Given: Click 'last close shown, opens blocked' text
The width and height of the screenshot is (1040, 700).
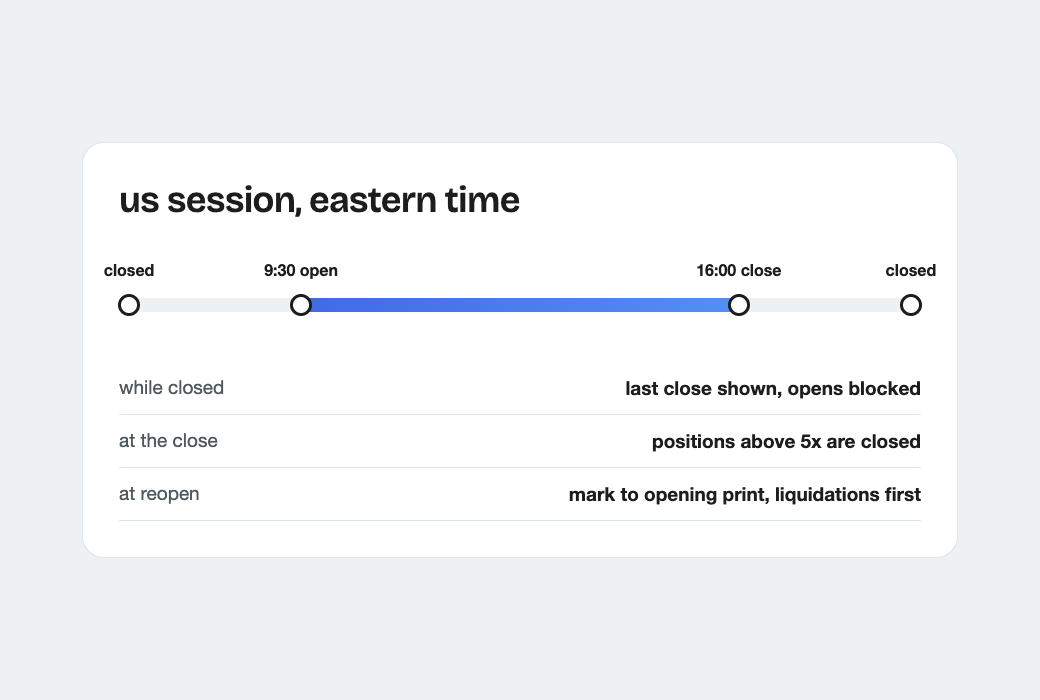Looking at the screenshot, I should click(773, 389).
